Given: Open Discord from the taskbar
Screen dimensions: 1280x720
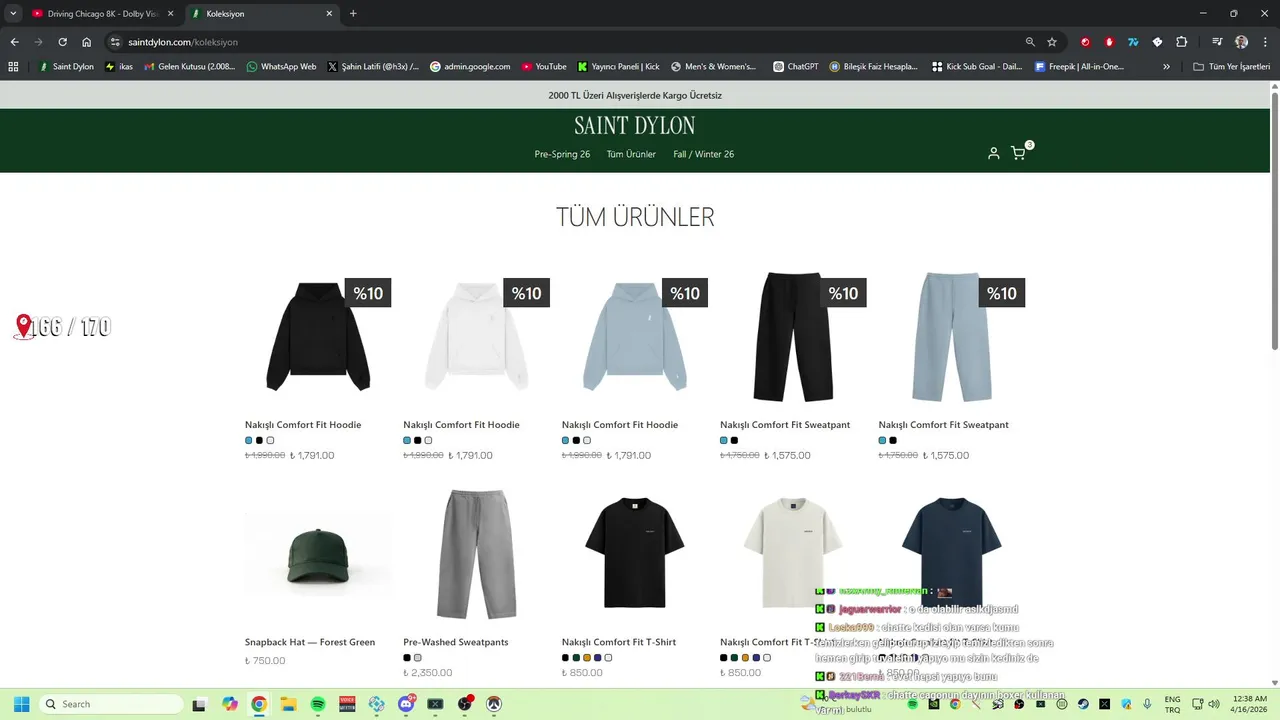Looking at the screenshot, I should point(406,704).
